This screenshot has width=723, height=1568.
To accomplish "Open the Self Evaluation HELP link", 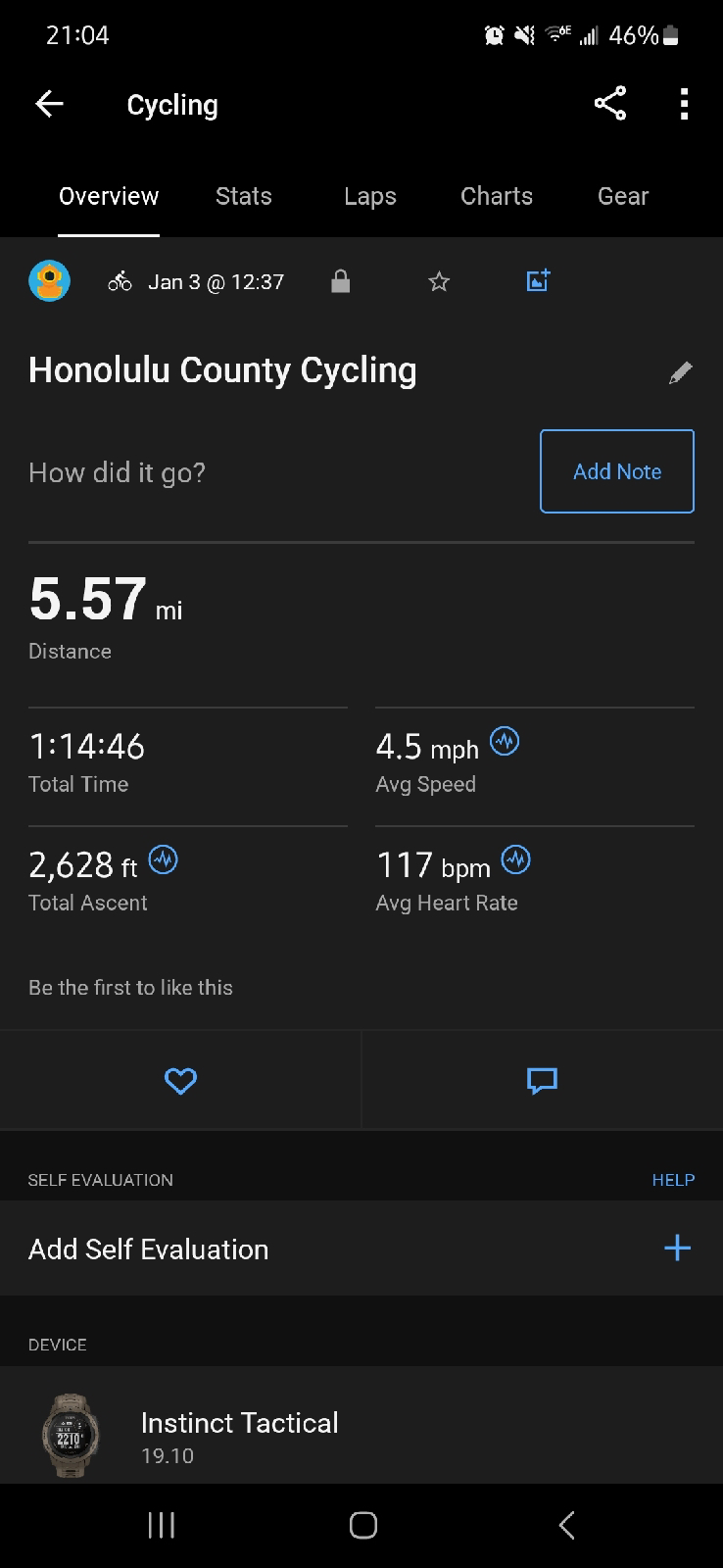I will click(673, 1180).
